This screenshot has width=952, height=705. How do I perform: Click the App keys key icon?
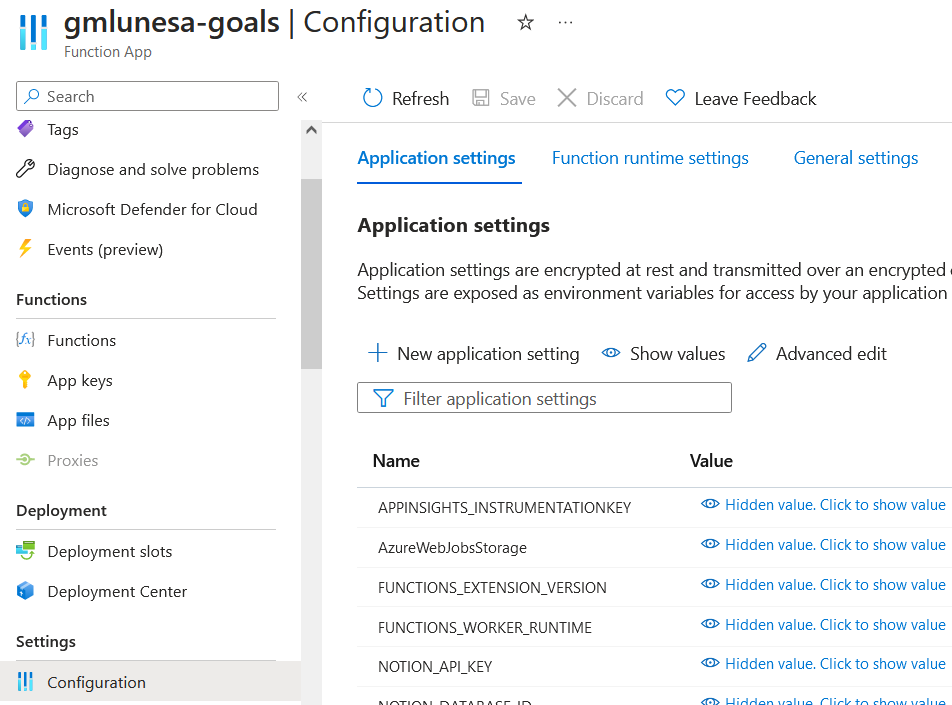tap(26, 380)
